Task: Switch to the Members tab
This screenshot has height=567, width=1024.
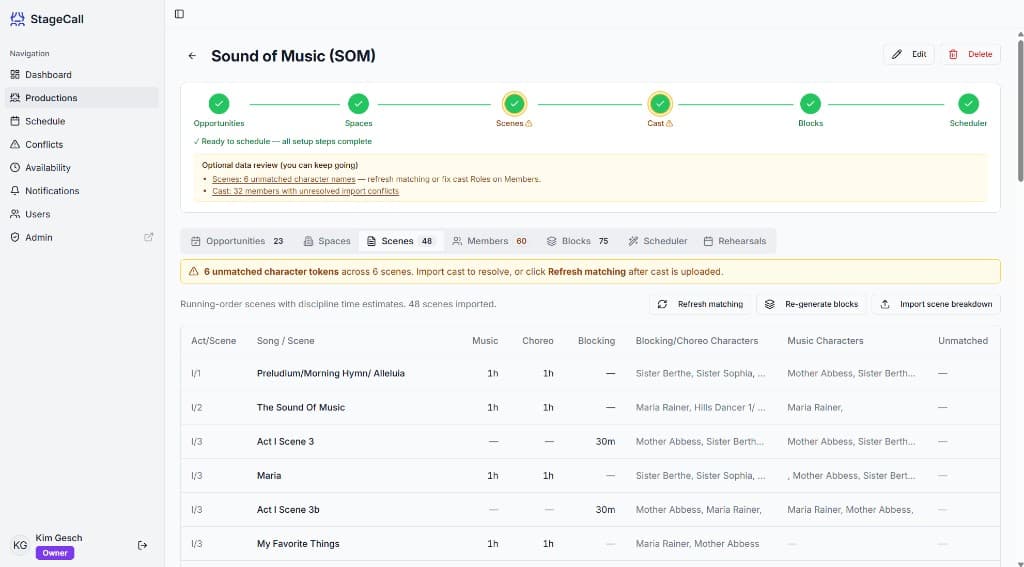Action: click(x=489, y=241)
